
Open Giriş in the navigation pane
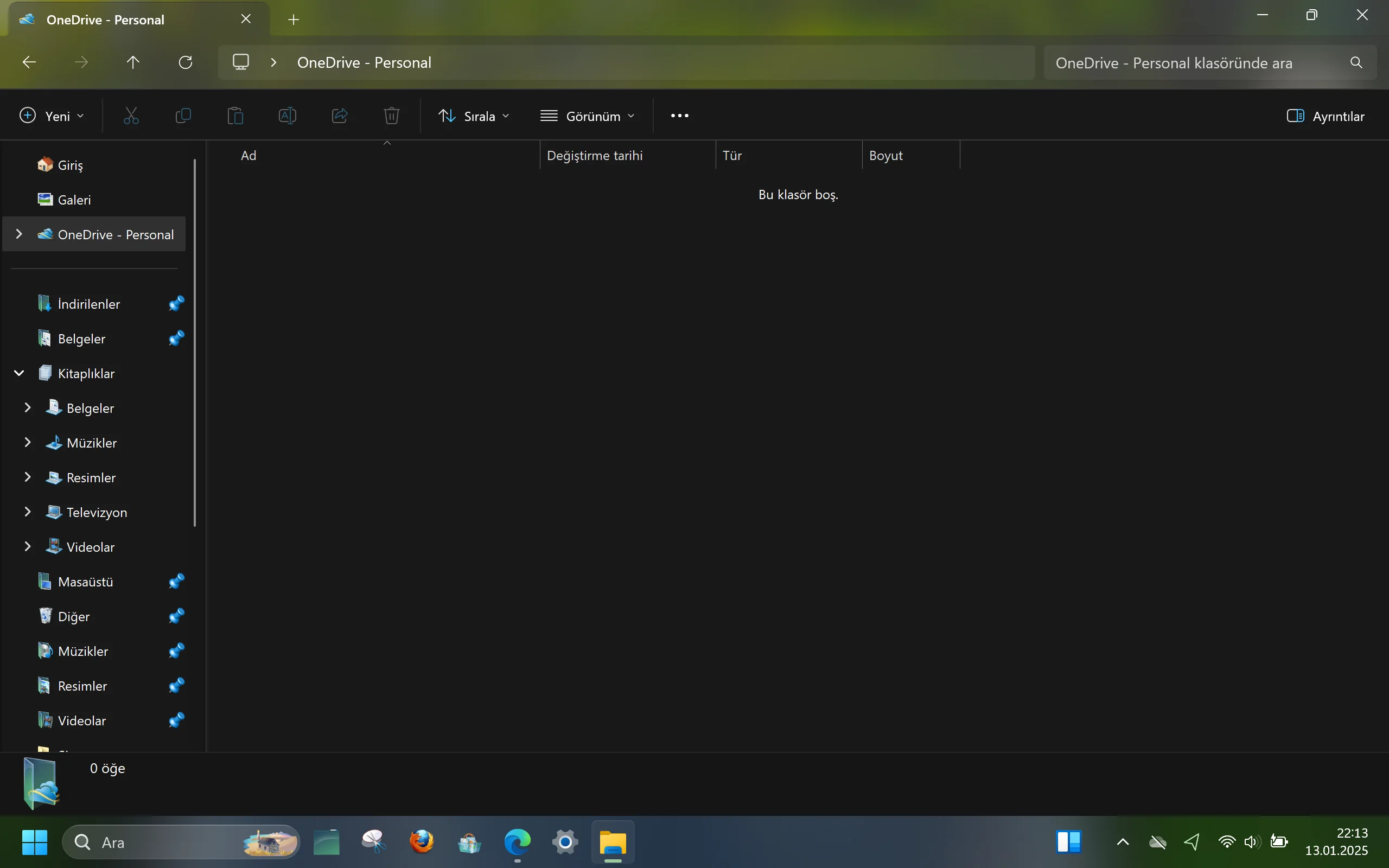94,165
